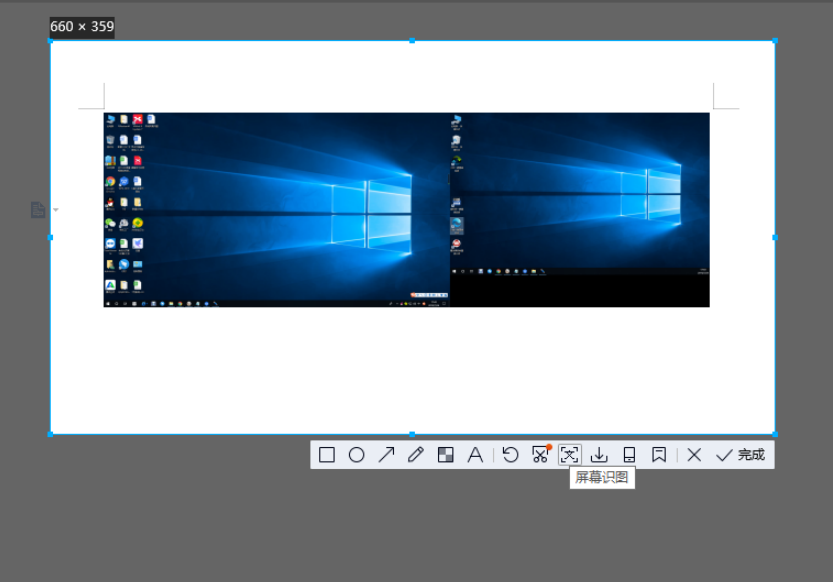Click the scissors icon with red dot
The height and width of the screenshot is (582, 833).
[x=541, y=455]
